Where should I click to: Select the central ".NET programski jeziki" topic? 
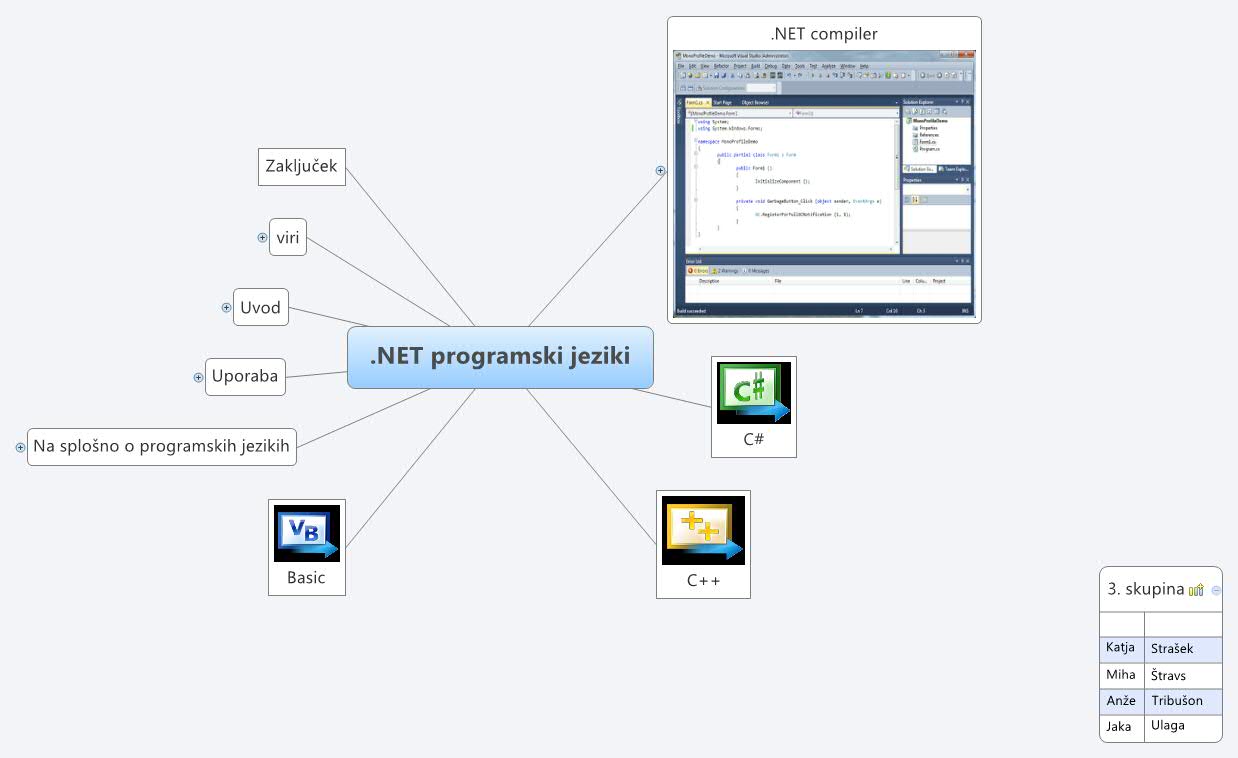click(x=500, y=356)
